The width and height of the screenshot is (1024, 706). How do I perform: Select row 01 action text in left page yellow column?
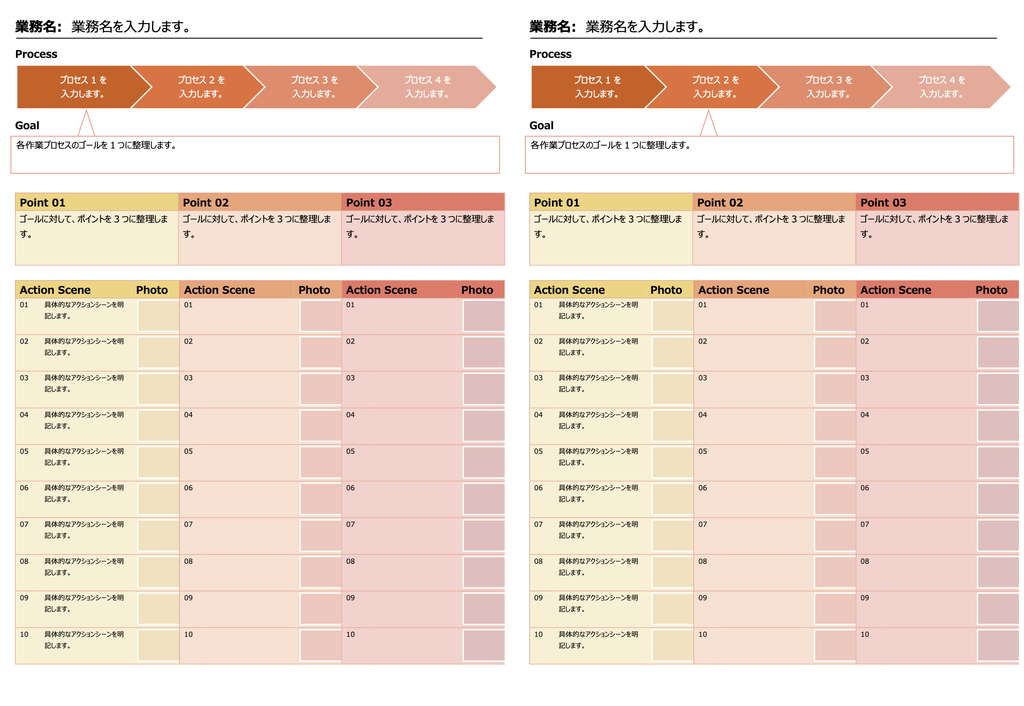(x=84, y=310)
